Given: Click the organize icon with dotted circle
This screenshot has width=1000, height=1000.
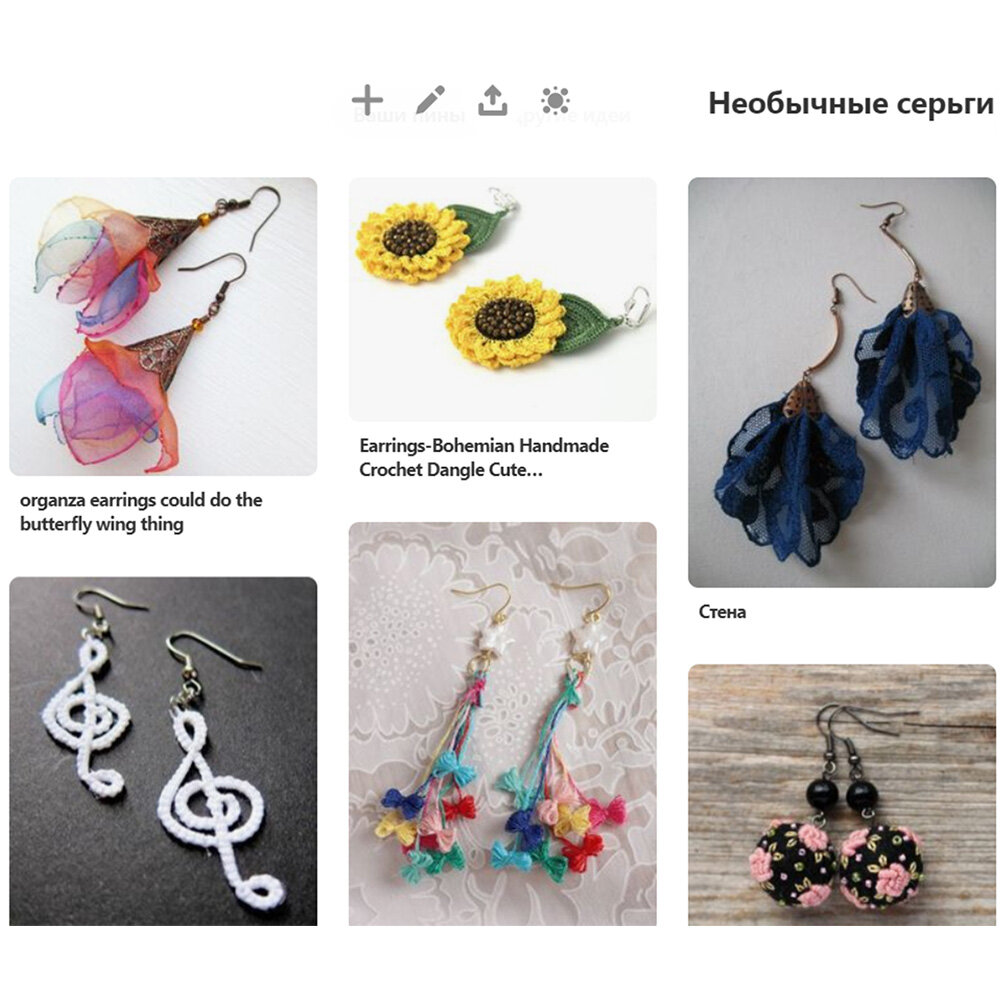Looking at the screenshot, I should 555,100.
